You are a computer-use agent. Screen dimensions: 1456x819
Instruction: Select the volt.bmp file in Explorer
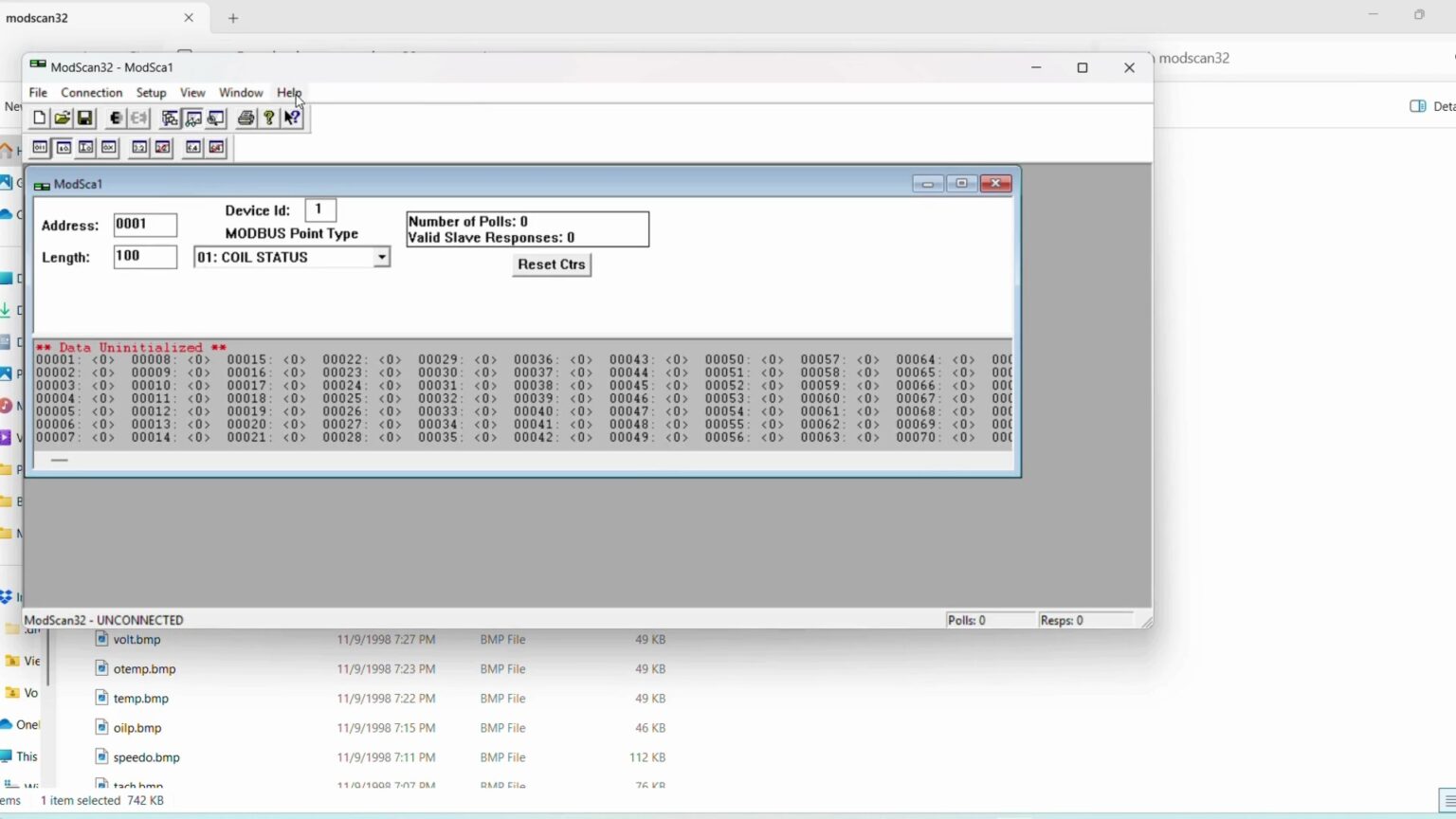[136, 640]
